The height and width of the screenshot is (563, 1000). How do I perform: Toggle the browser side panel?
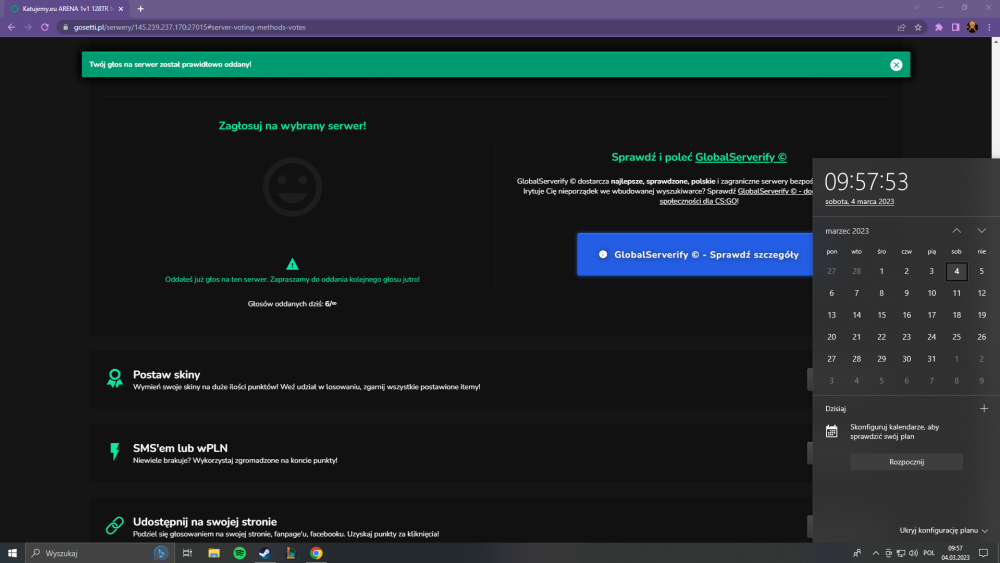[955, 27]
